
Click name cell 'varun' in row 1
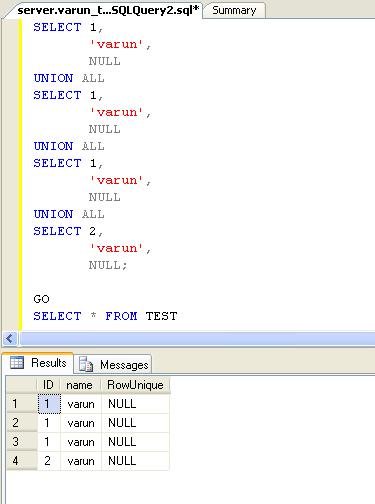(x=81, y=404)
